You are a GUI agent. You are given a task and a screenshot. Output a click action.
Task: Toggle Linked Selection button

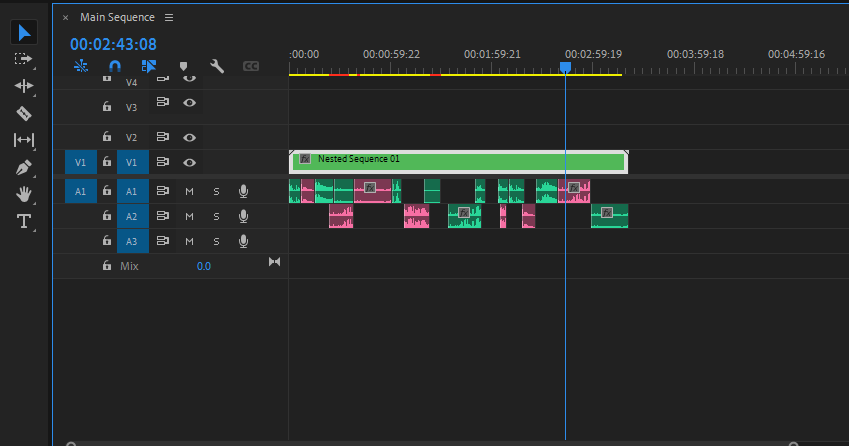[148, 66]
